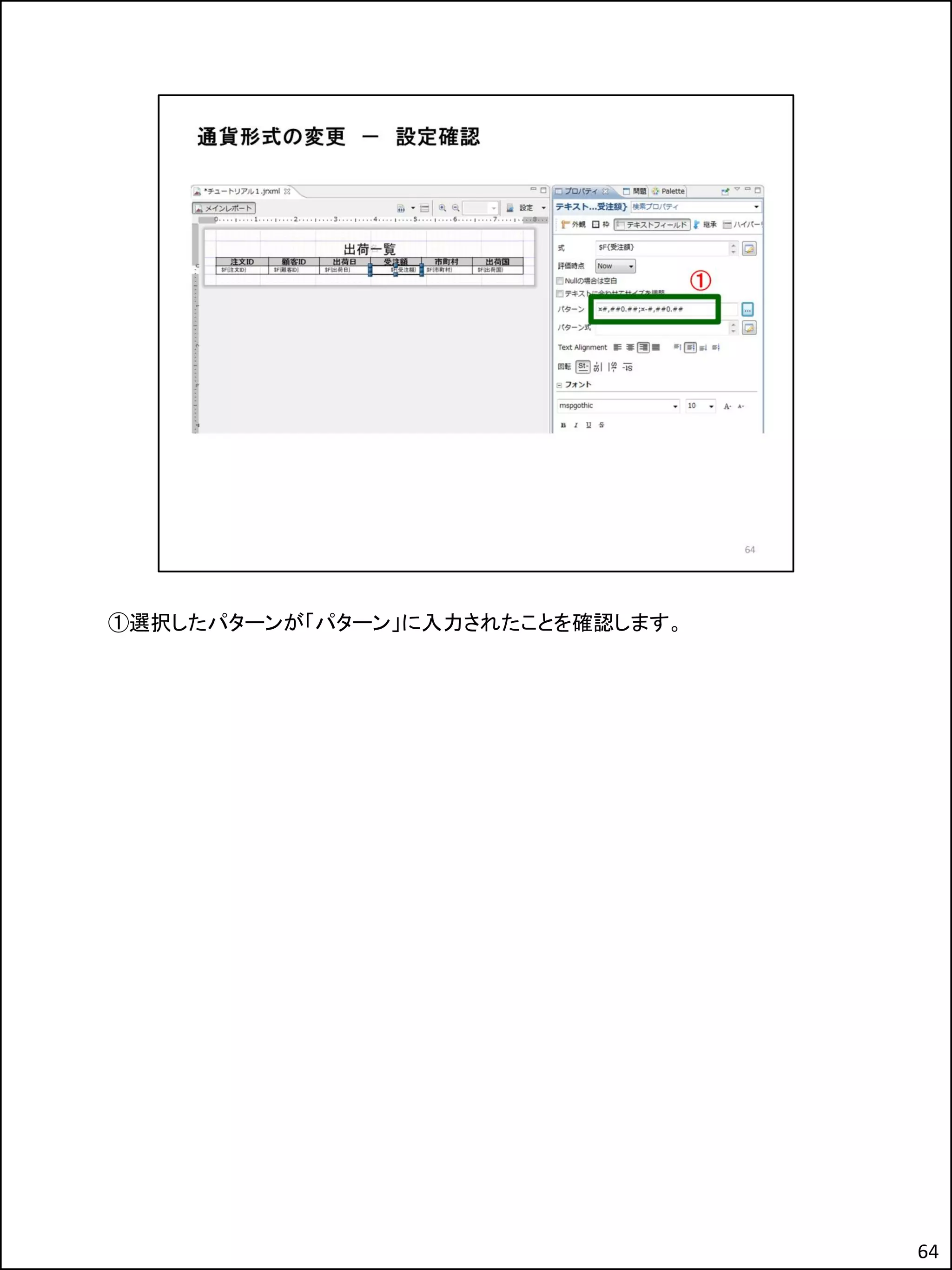Screen dimensions: 952x1270
Task: Toggle italic font style
Action: point(575,426)
